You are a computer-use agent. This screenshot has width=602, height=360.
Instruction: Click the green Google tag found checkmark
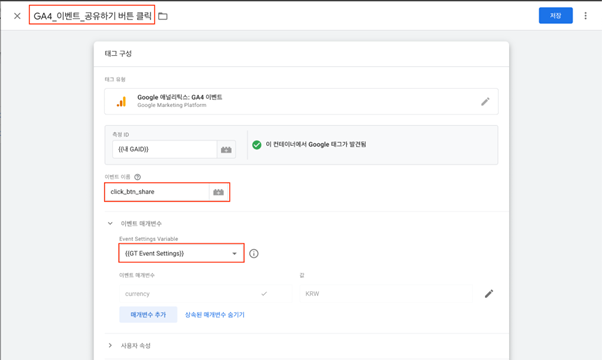click(x=257, y=145)
